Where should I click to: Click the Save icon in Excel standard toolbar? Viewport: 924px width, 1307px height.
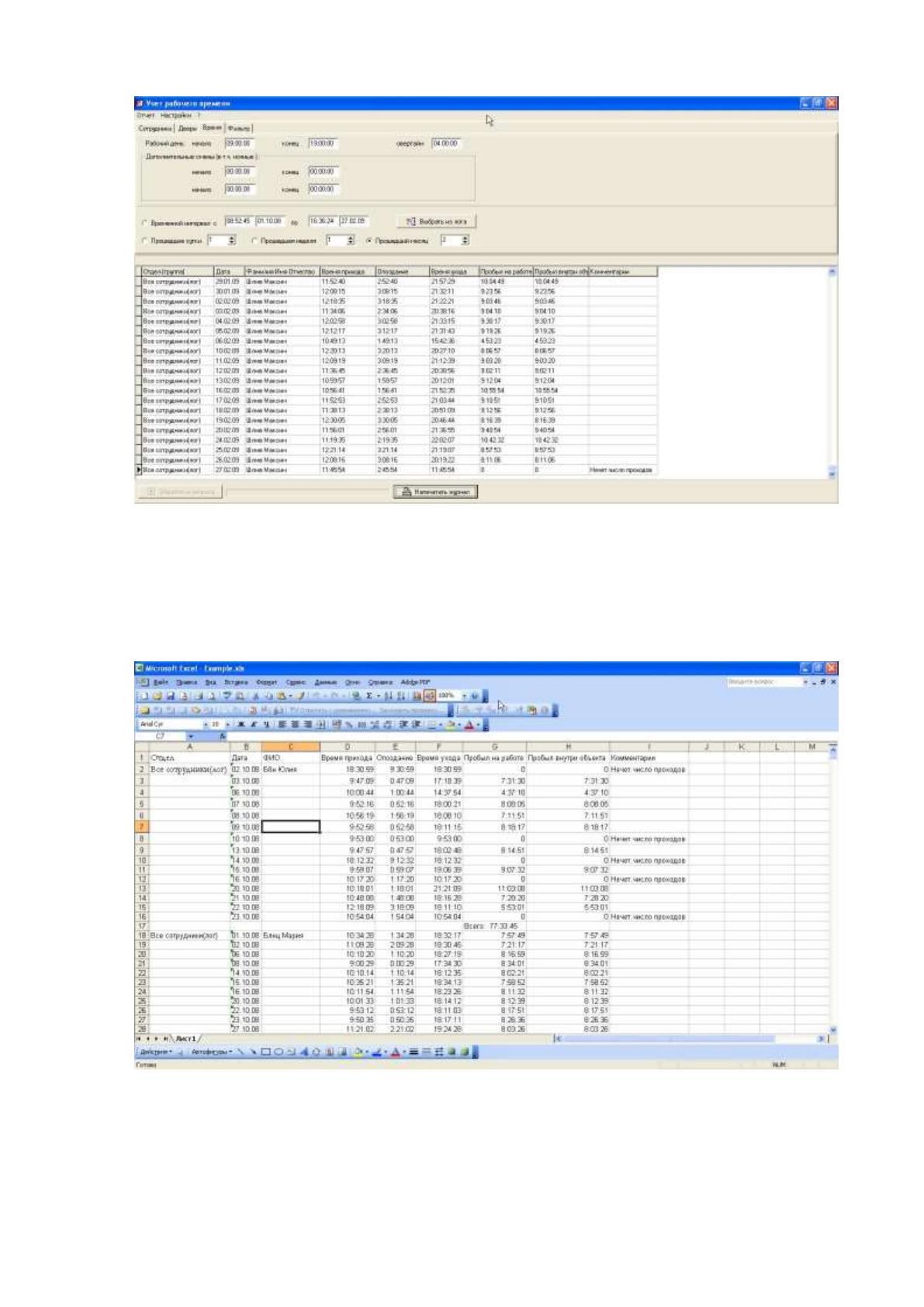[x=168, y=696]
